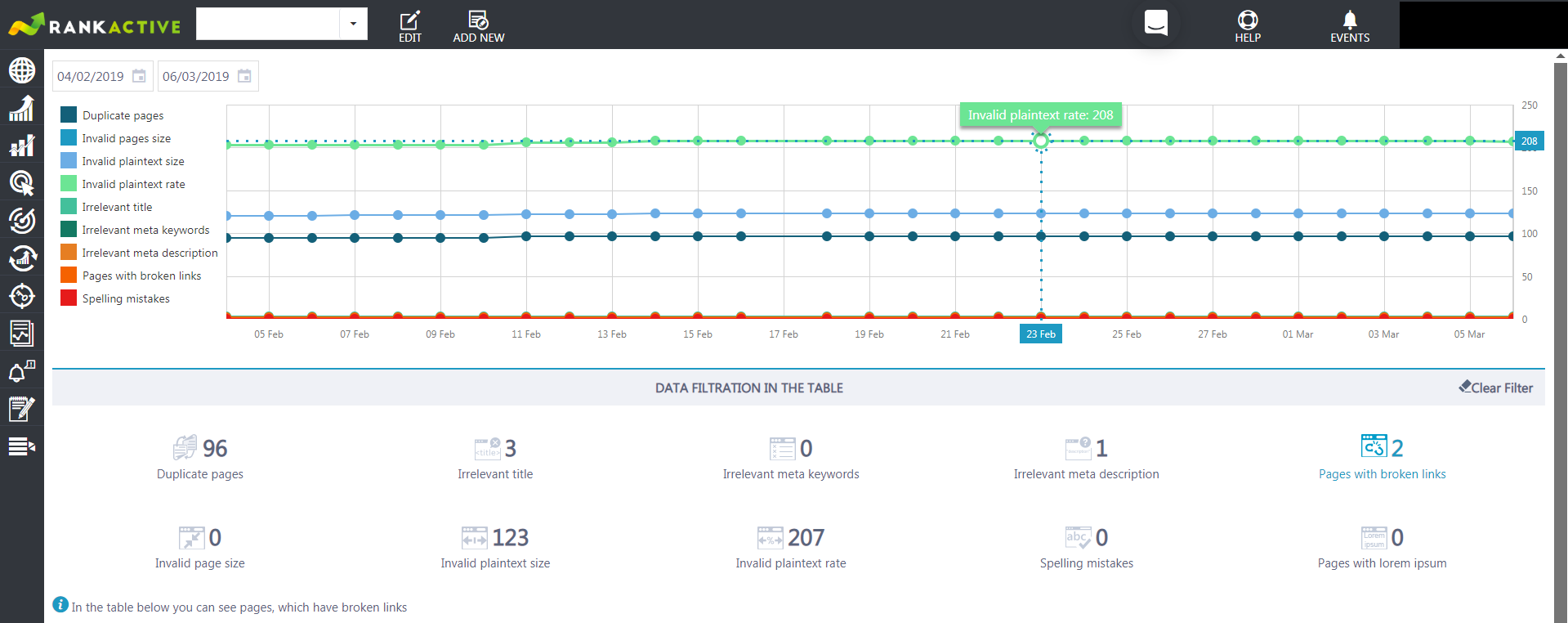Viewport: 1568px width, 623px height.
Task: Filter table by Invalid plaintext rate (207)
Action: [x=791, y=547]
